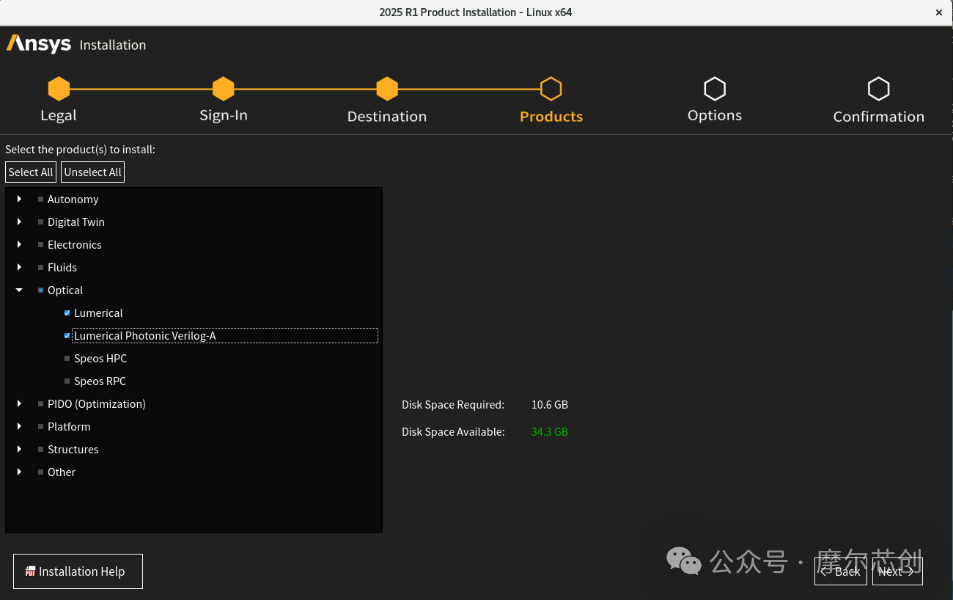Screen dimensions: 953x600
Task: Click the Destination step hexagon icon
Action: click(x=387, y=89)
